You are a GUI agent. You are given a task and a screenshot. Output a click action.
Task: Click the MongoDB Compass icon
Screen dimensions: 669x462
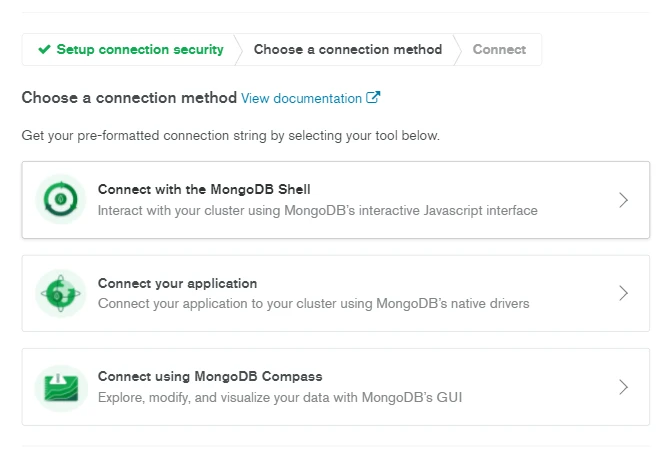60,387
